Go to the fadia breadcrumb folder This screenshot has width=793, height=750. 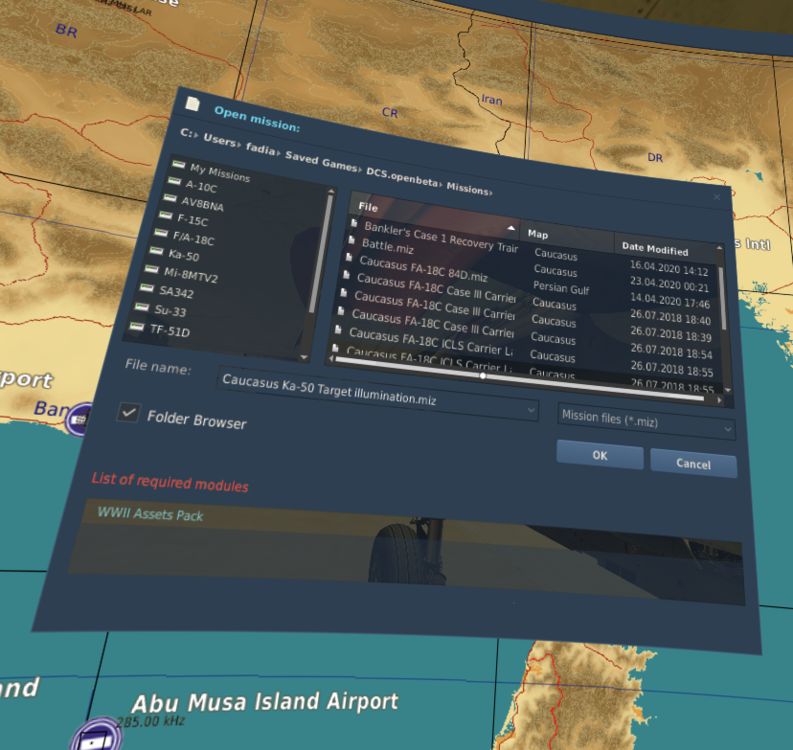[260, 148]
